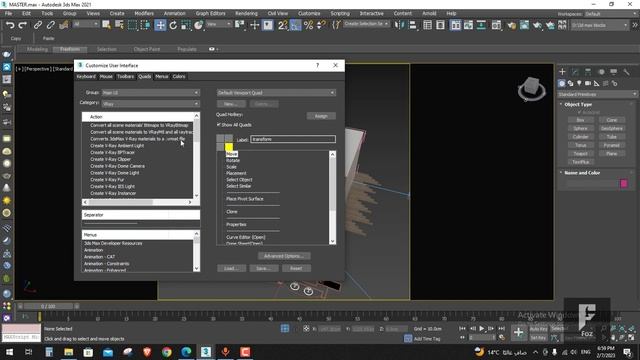This screenshot has height=360, width=640.
Task: Click the Reset button in dialog
Action: (296, 268)
